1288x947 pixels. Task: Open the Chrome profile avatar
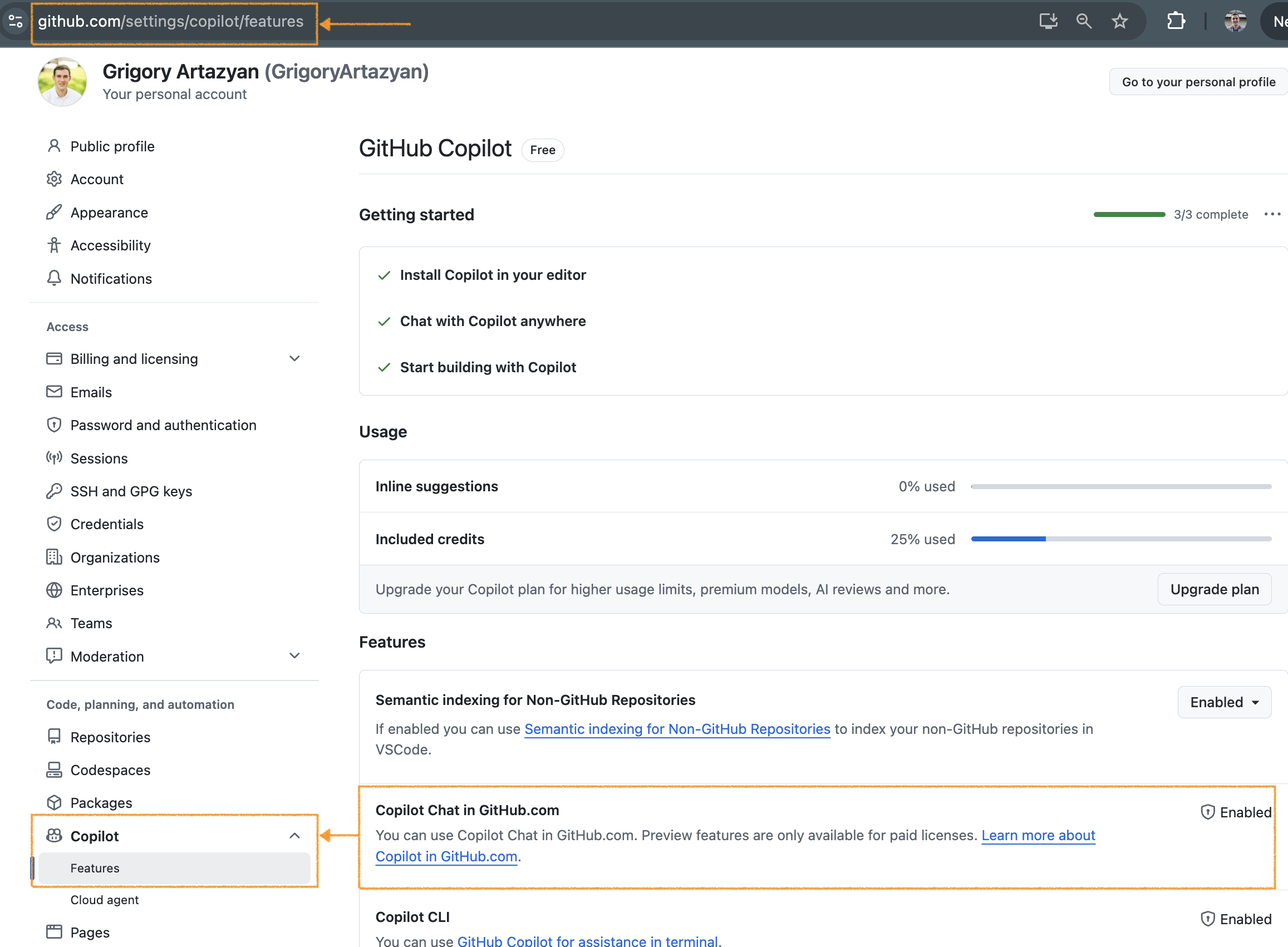(1235, 22)
